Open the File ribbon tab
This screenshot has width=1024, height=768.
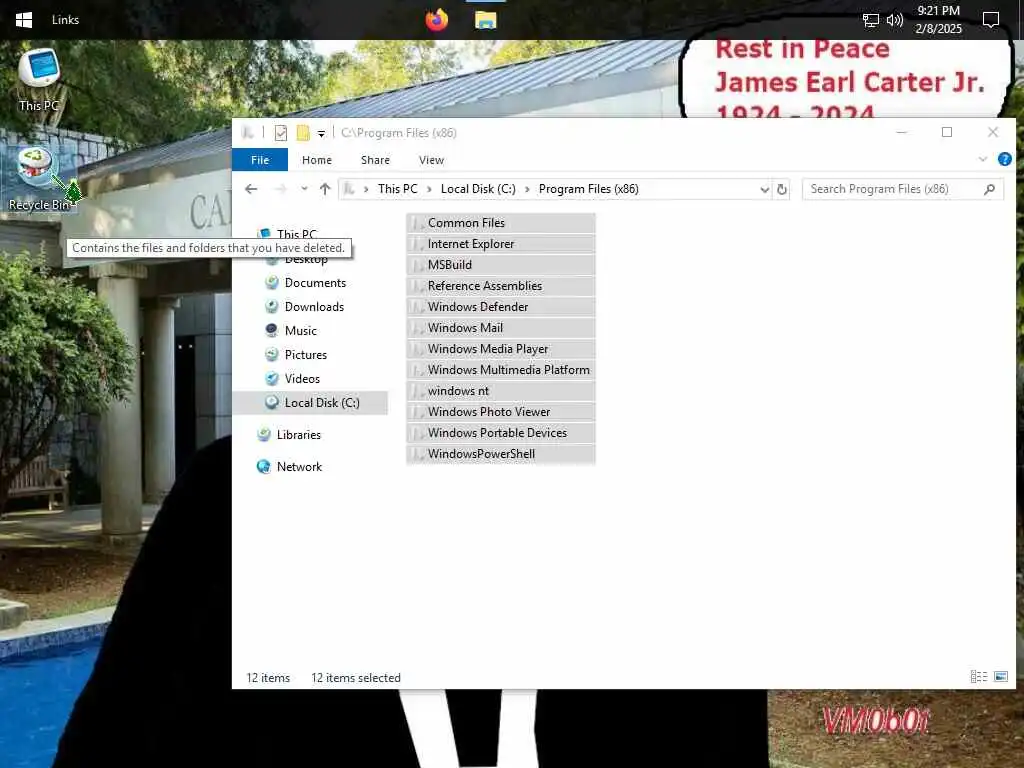click(260, 160)
